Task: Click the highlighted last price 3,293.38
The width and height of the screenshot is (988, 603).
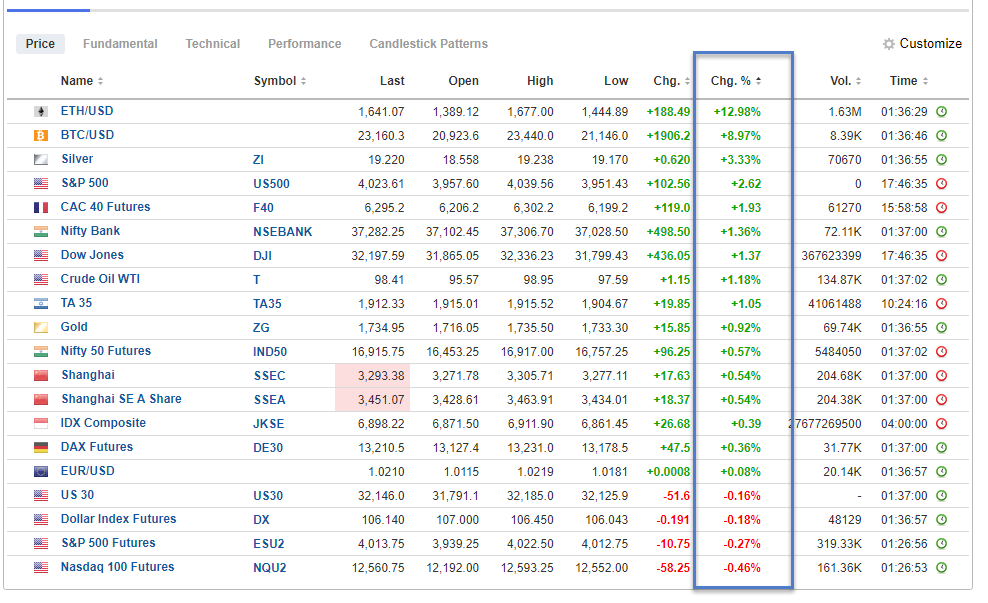Action: coord(381,376)
